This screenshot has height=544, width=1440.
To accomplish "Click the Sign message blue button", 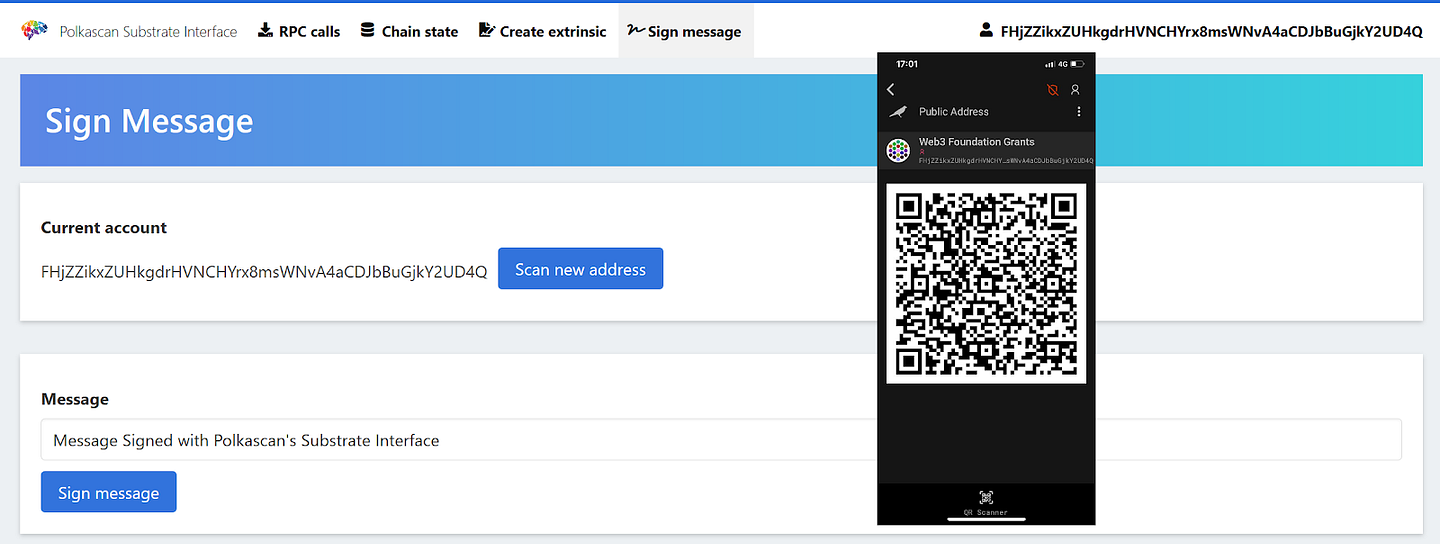I will coord(108,492).
